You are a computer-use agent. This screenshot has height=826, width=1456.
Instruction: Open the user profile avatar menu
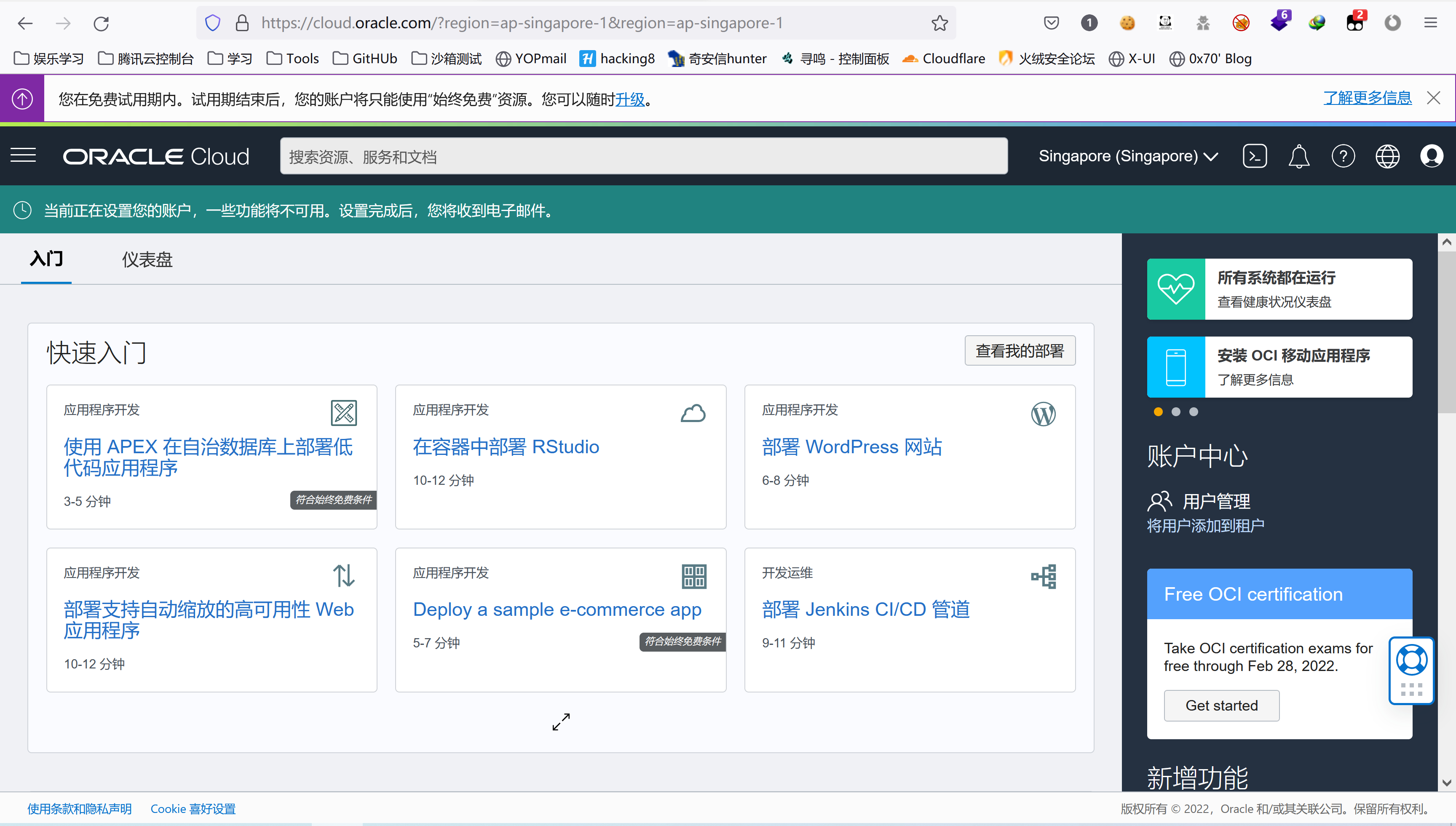coord(1431,156)
